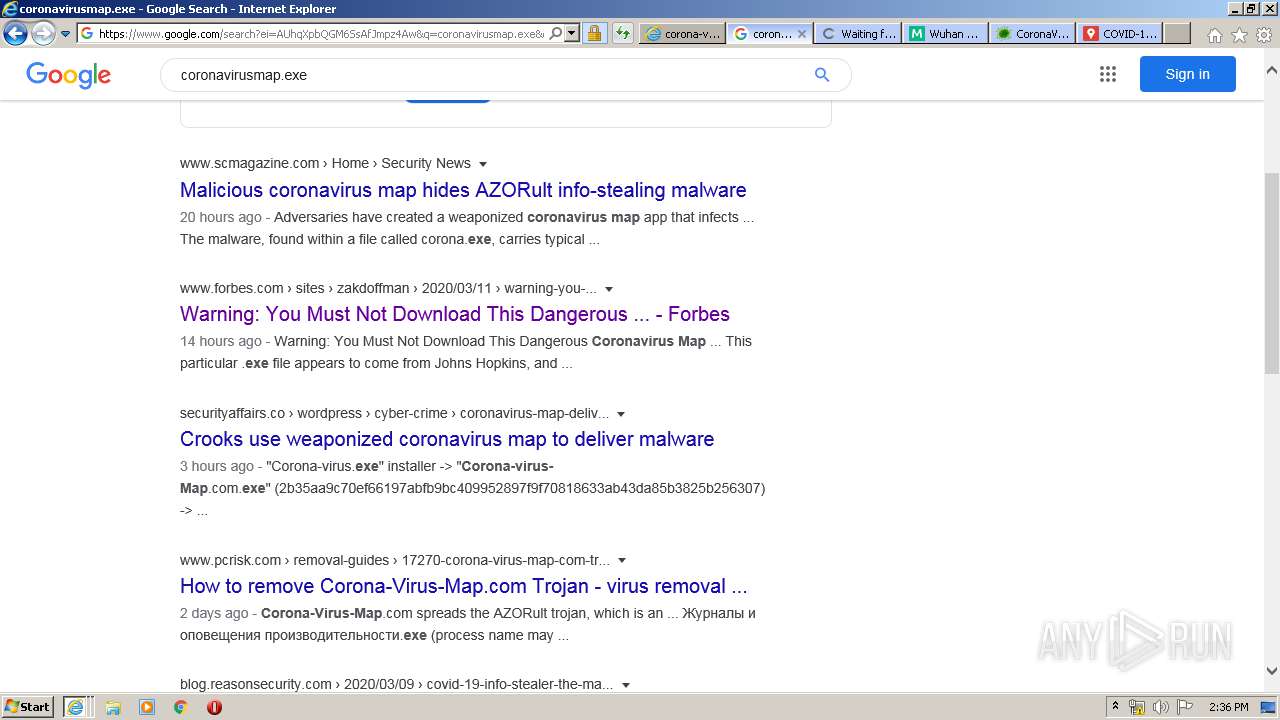Click the 20 hours ago snippet text
Viewport: 1280px width, 720px height.
point(221,217)
